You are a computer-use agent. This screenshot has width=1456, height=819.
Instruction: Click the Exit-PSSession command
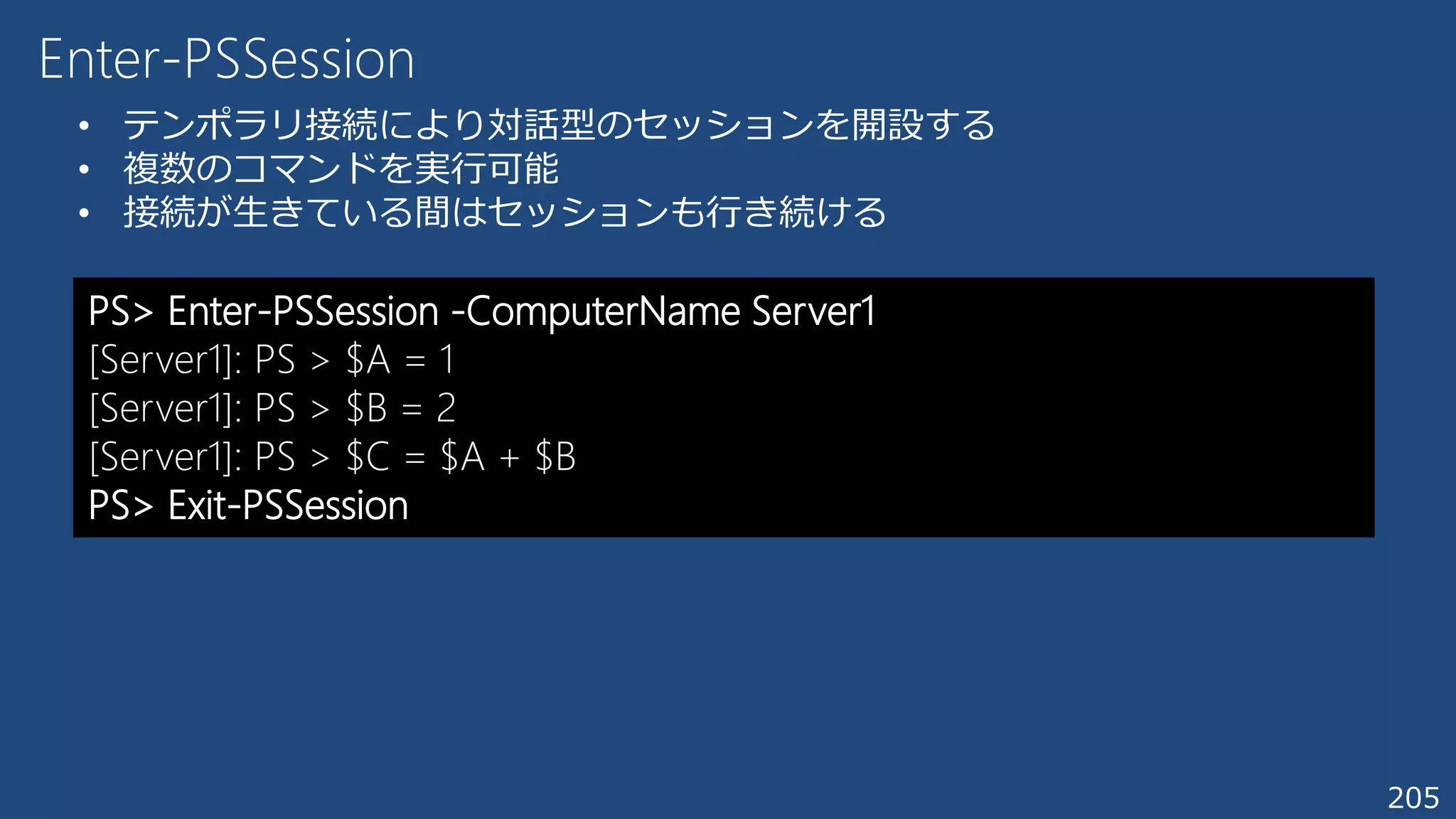288,505
